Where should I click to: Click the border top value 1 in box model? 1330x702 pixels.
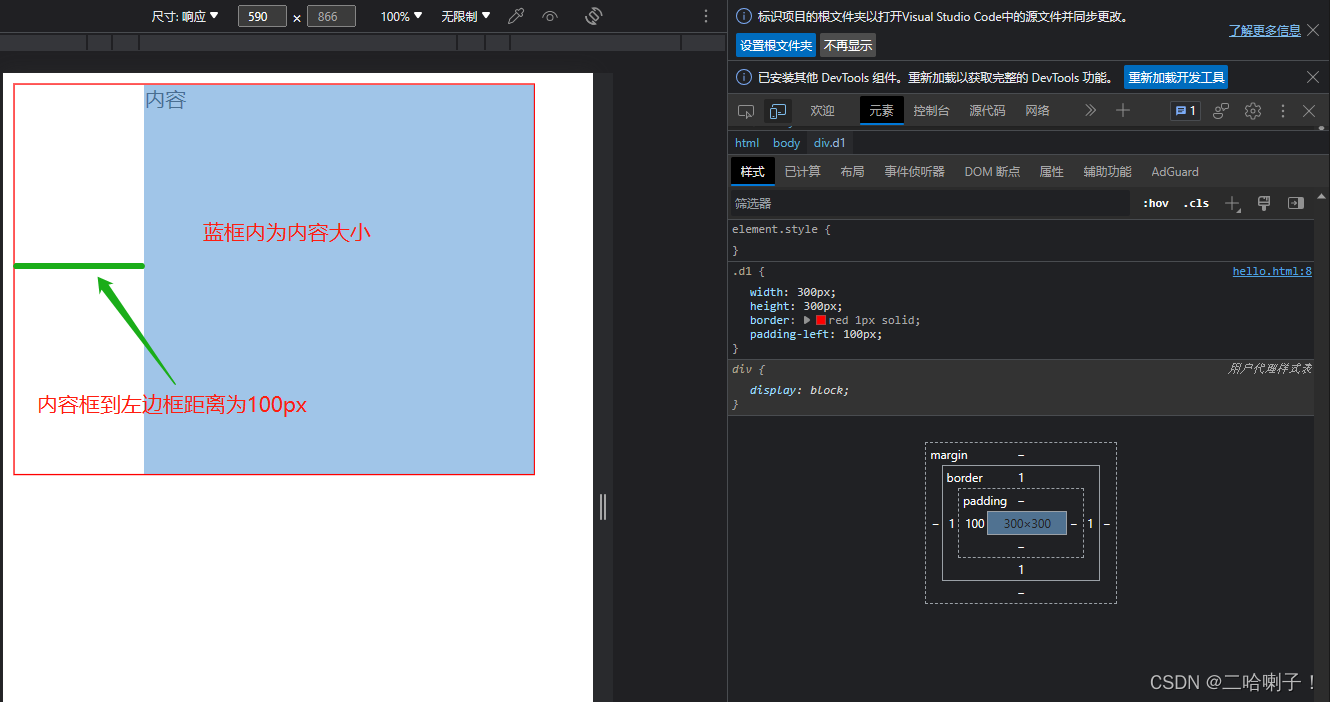pos(1021,478)
